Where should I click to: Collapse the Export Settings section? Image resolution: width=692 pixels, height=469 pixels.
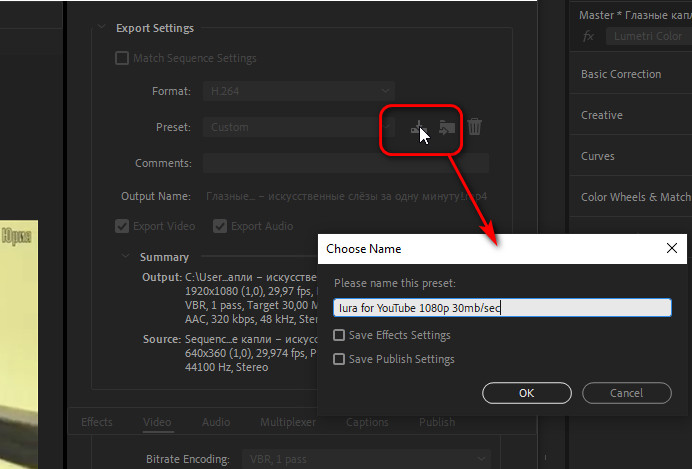[102, 27]
